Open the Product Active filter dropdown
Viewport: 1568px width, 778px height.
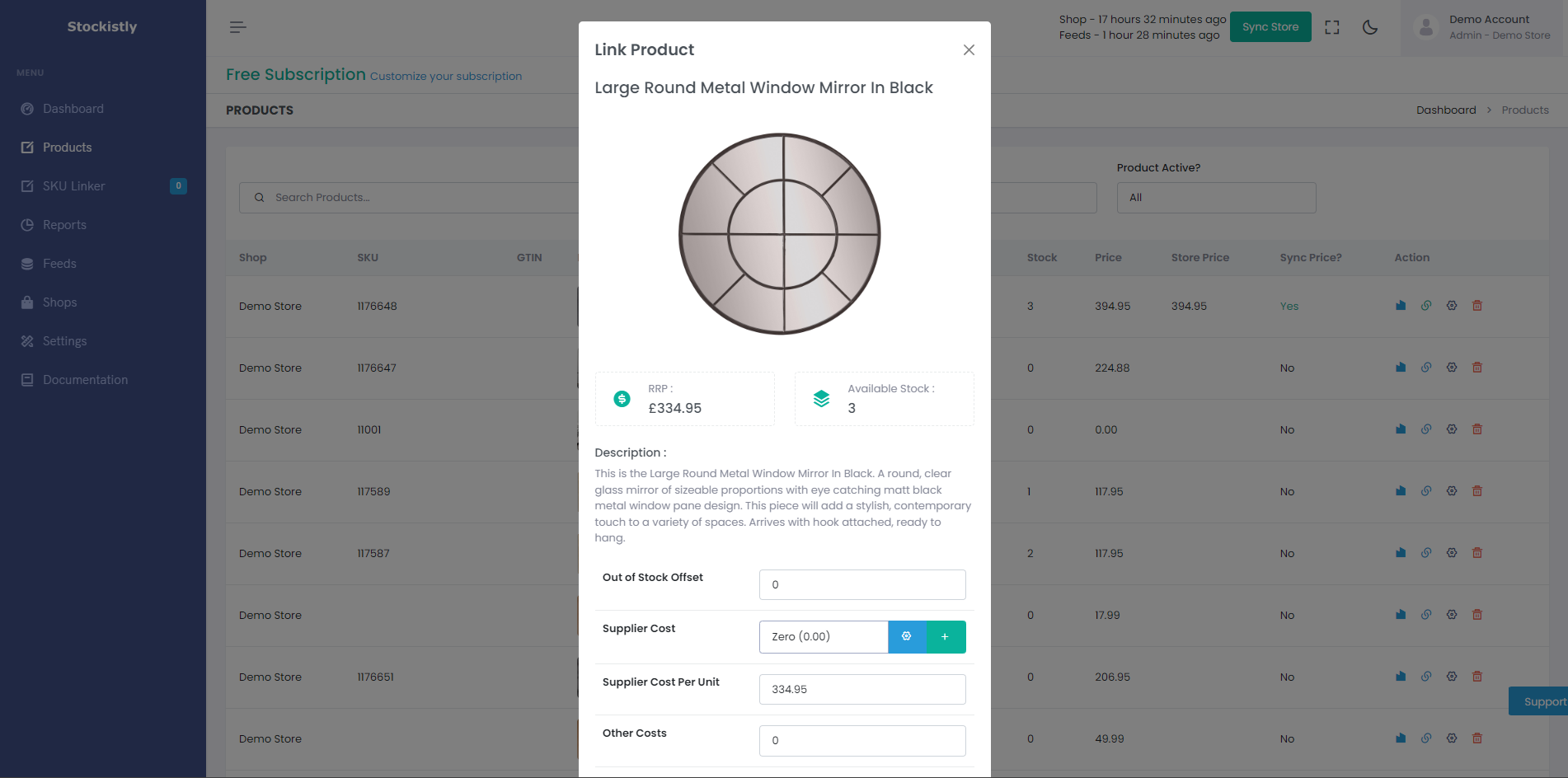[x=1216, y=197]
